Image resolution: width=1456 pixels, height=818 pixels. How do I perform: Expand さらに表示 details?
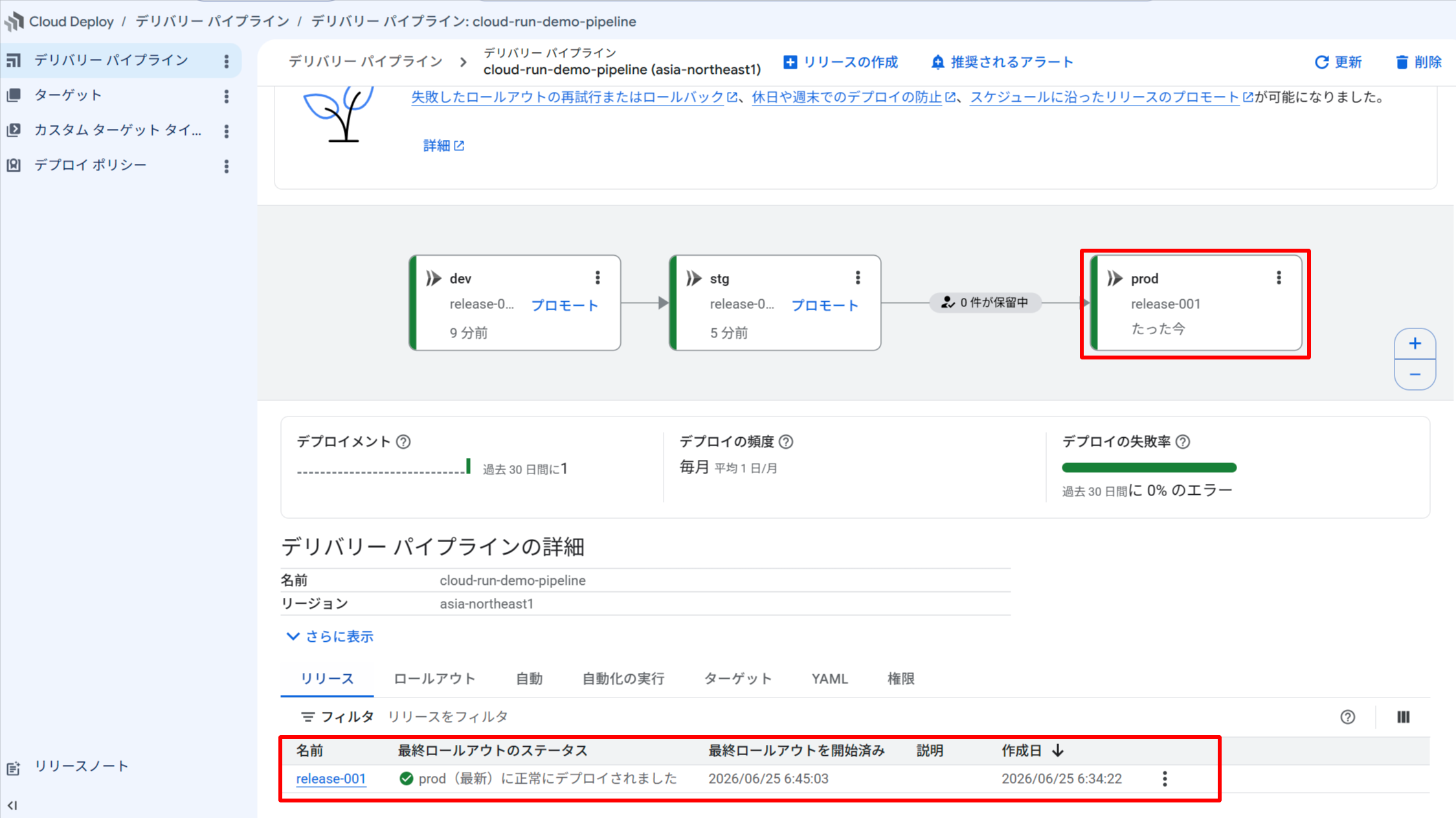(x=330, y=637)
